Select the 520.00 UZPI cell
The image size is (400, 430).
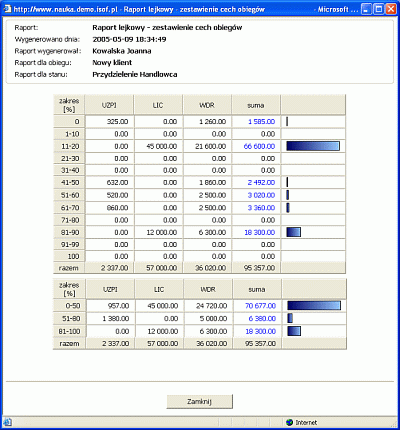pyautogui.click(x=109, y=195)
